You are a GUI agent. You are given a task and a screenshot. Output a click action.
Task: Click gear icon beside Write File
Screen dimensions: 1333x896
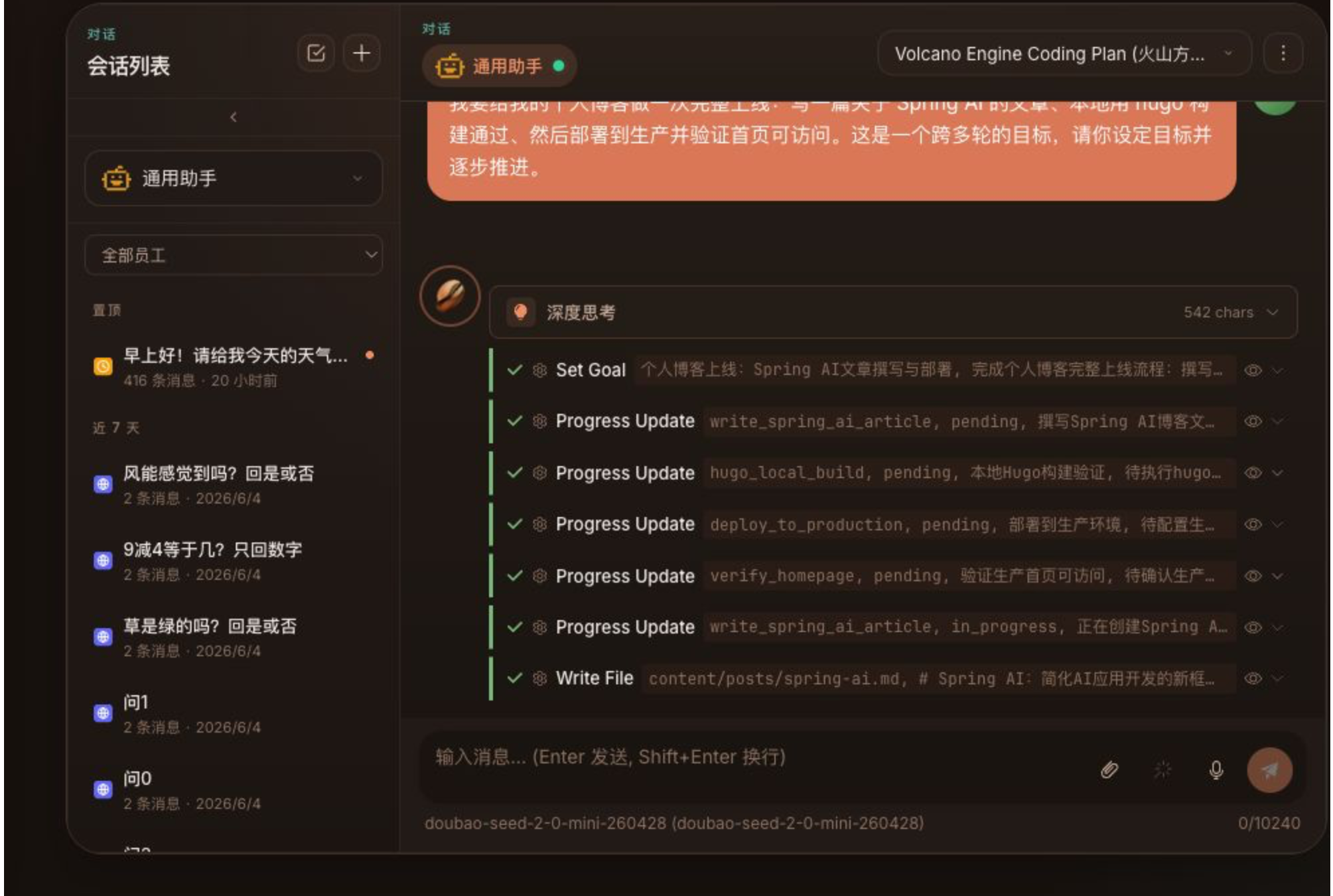540,678
